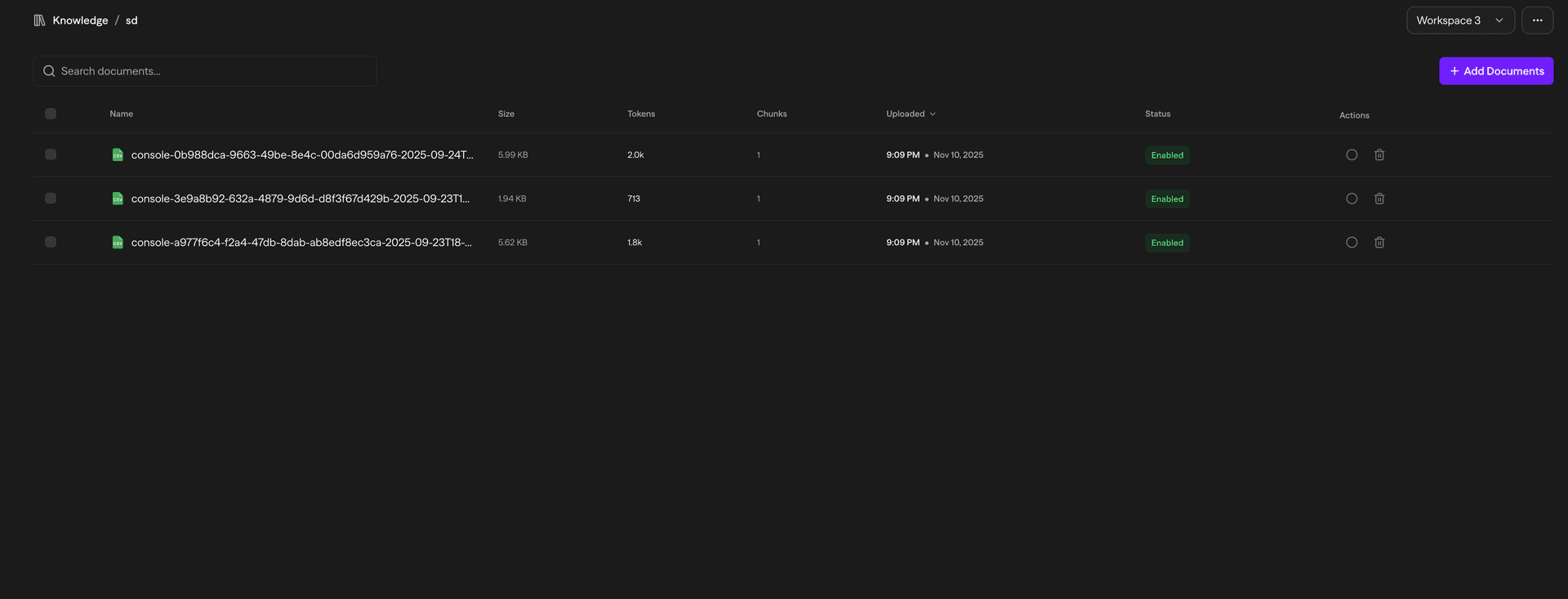
Task: Toggle the circle status icon for console-3e9a8b92
Action: point(1352,199)
